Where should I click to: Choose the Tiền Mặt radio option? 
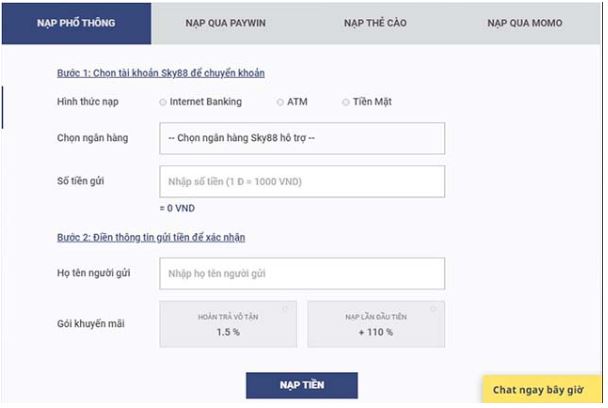tap(346, 102)
